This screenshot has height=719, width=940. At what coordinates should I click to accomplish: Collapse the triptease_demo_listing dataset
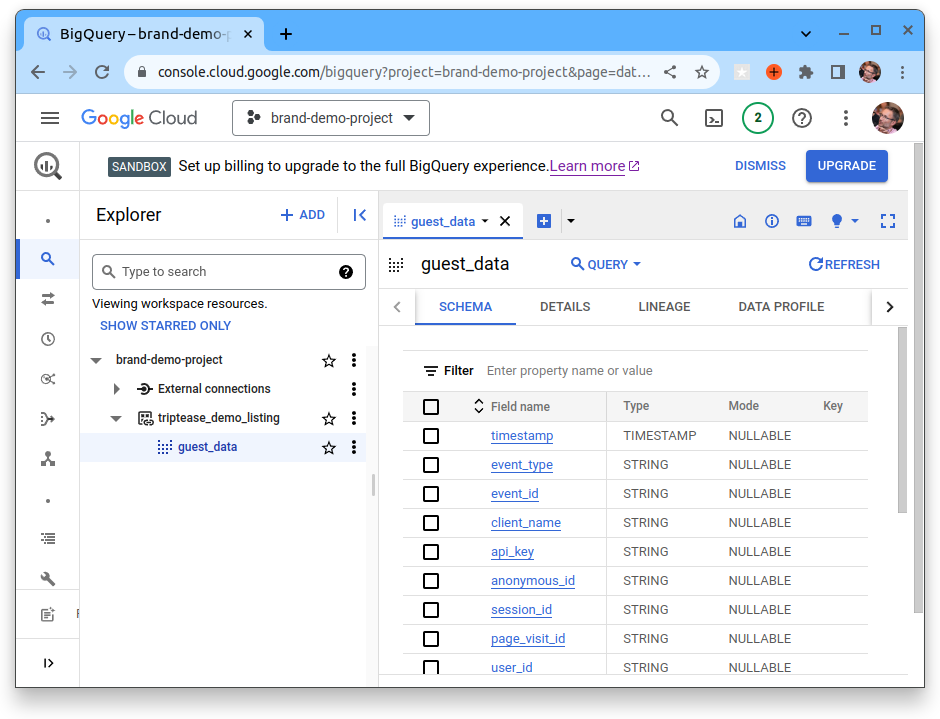click(x=115, y=417)
